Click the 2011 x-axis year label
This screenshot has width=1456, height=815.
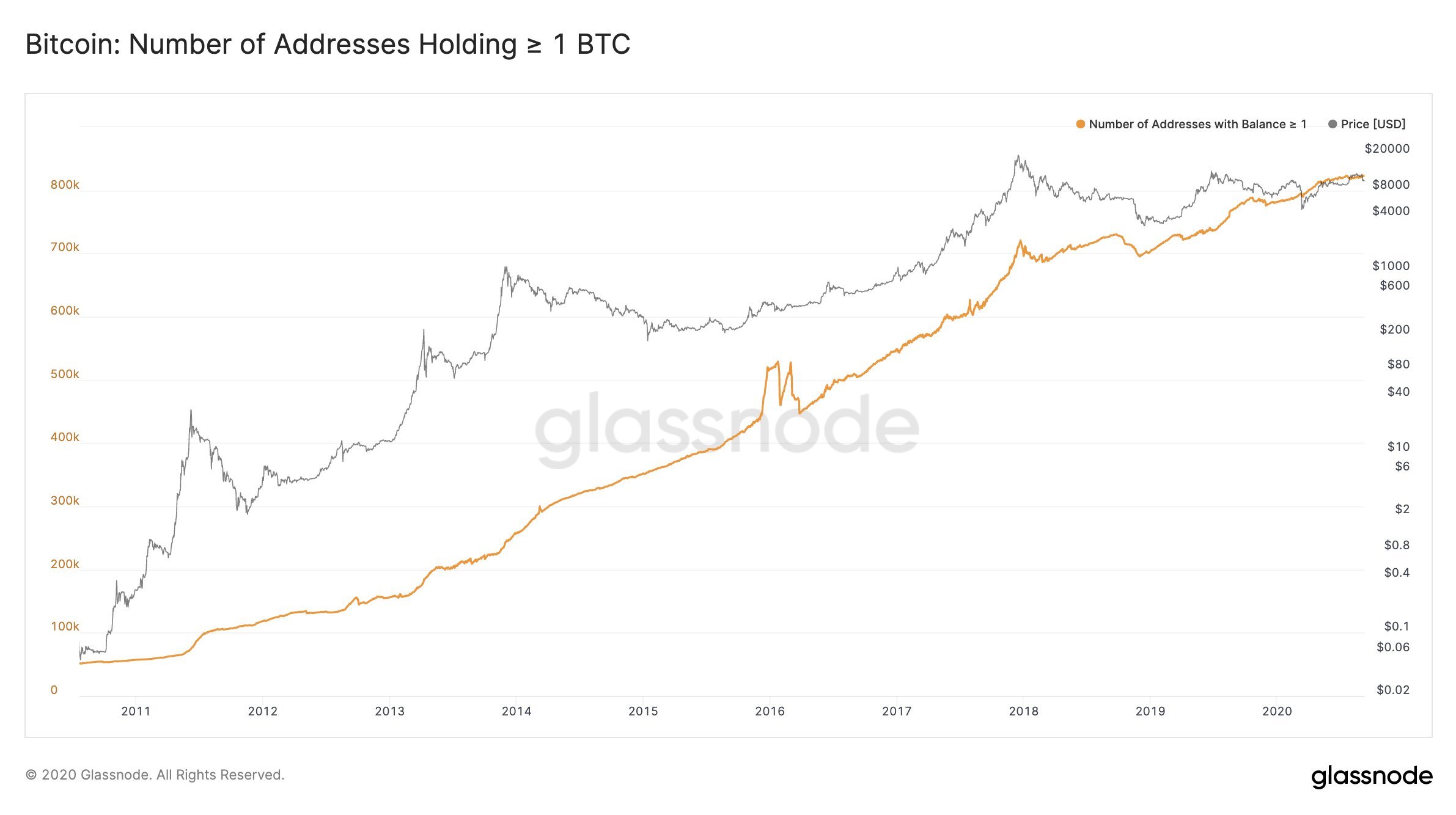pos(136,711)
